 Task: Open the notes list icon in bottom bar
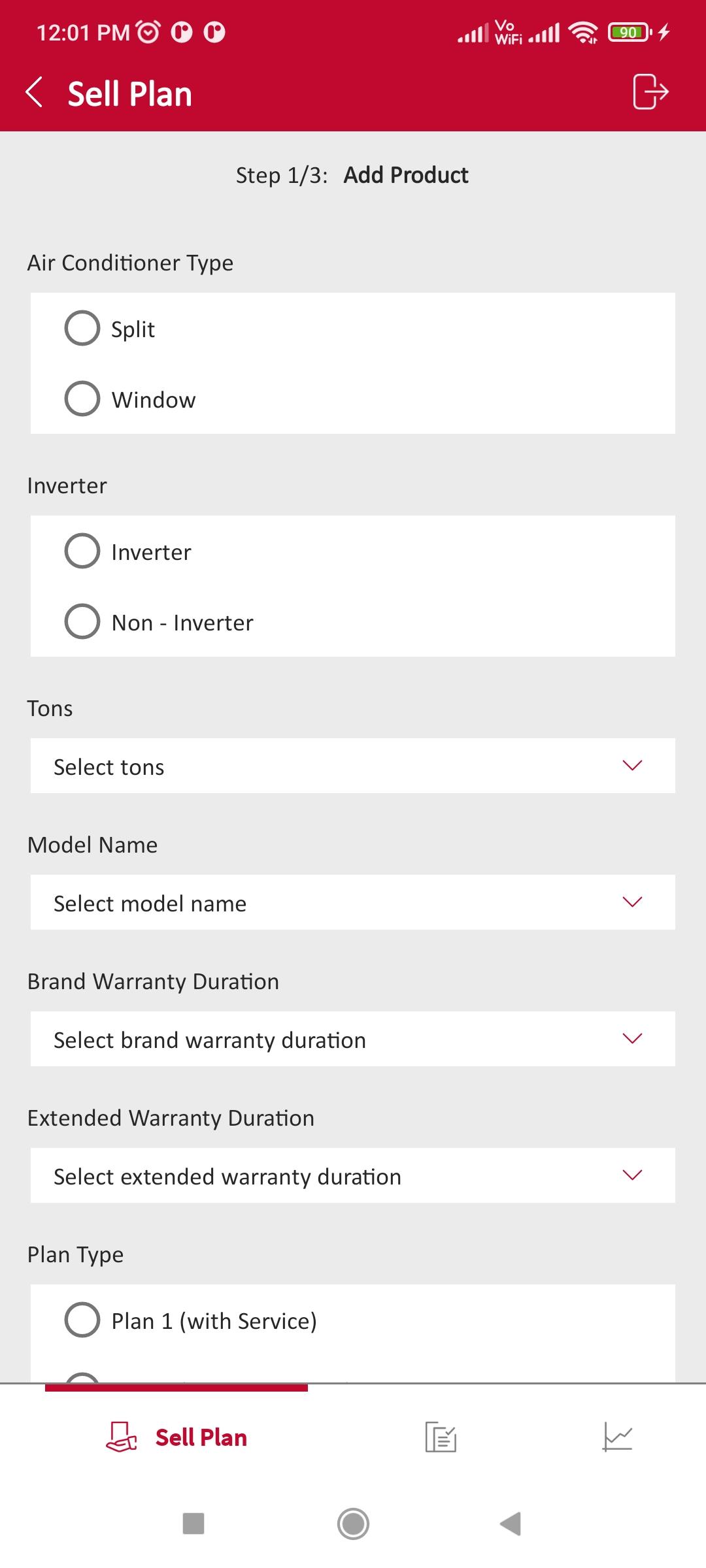point(441,1437)
